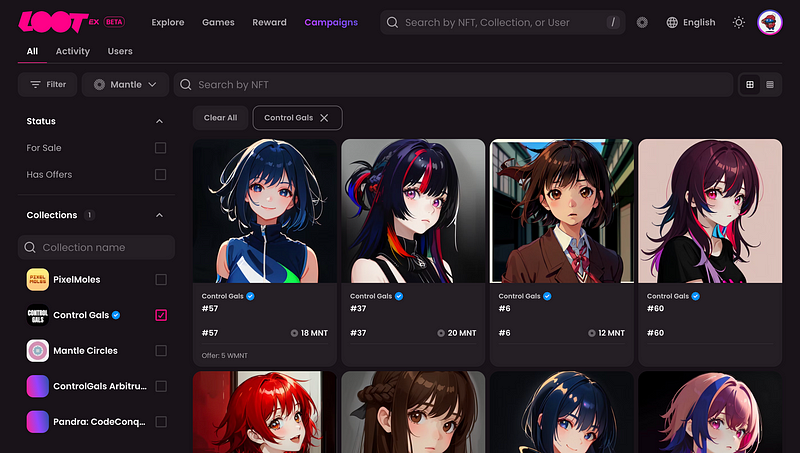The image size is (800, 453).
Task: Click verified badge on card #57
Action: pyautogui.click(x=250, y=296)
